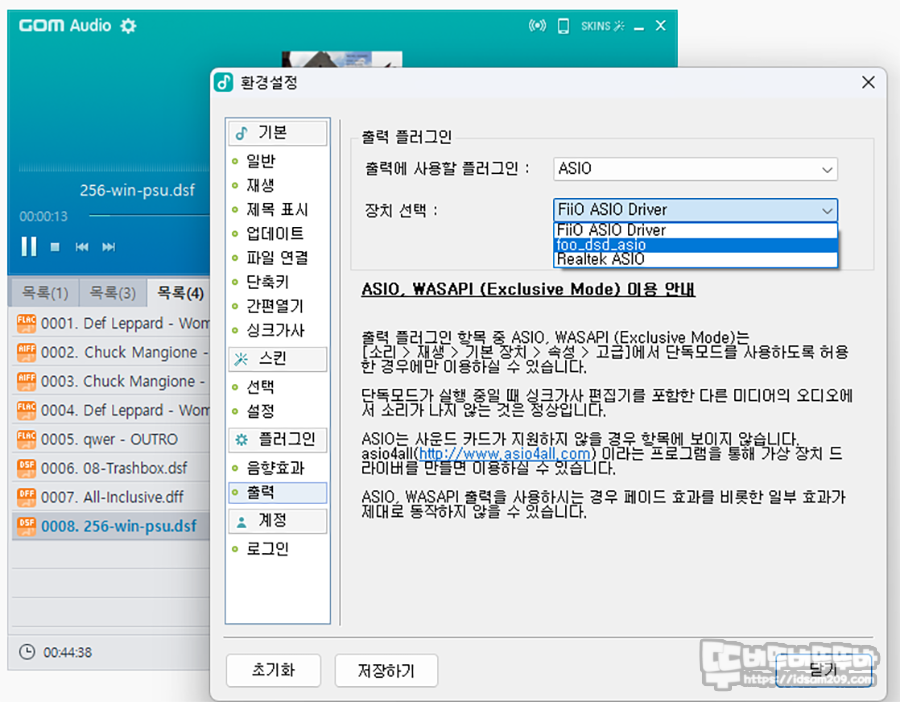Click the album art thumbnail in GOM Audio
Image resolution: width=900 pixels, height=702 pixels.
(x=342, y=59)
